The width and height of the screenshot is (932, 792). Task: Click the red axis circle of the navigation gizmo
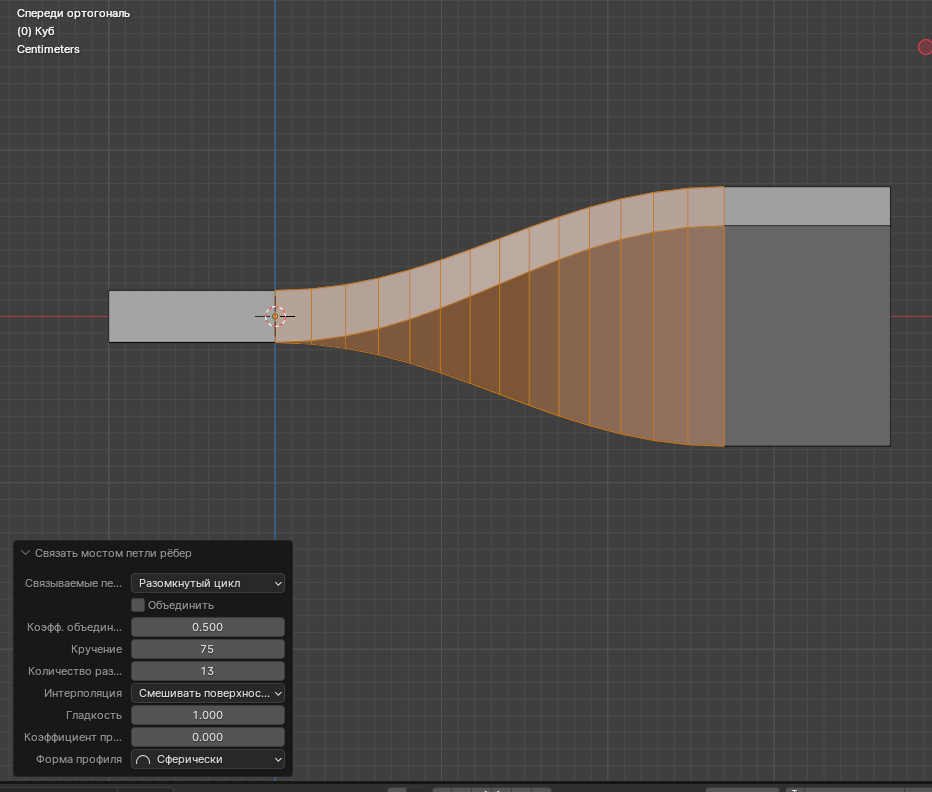925,47
